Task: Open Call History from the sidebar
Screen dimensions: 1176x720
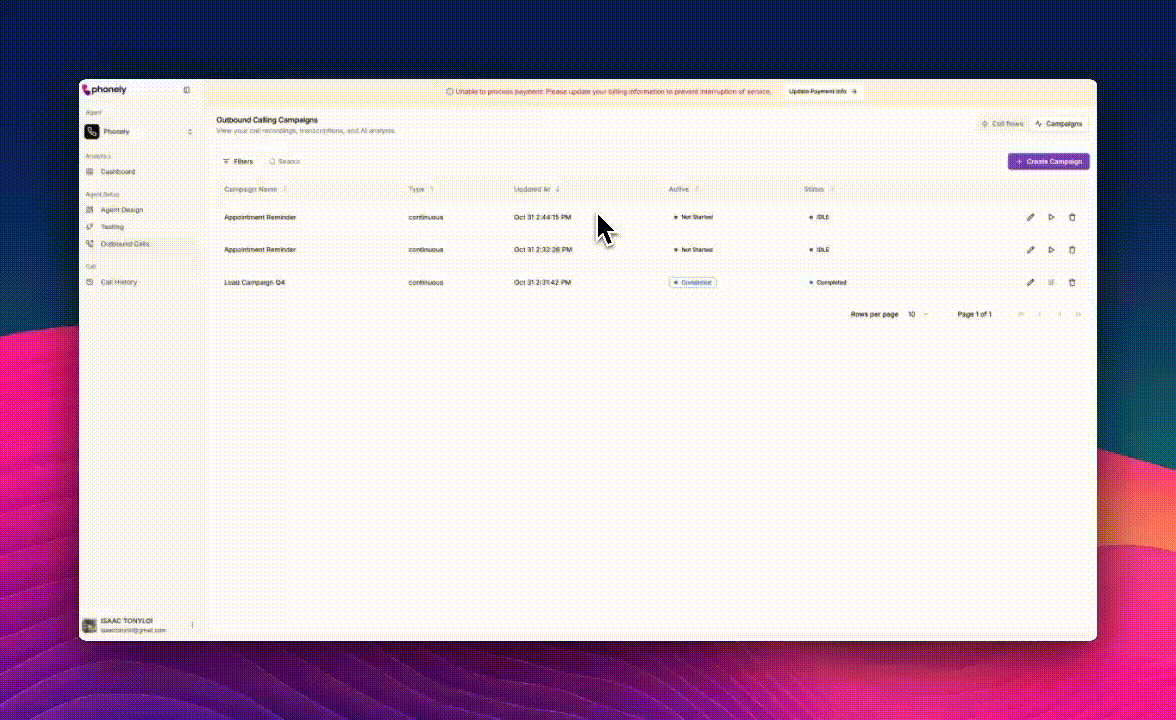Action: point(118,282)
